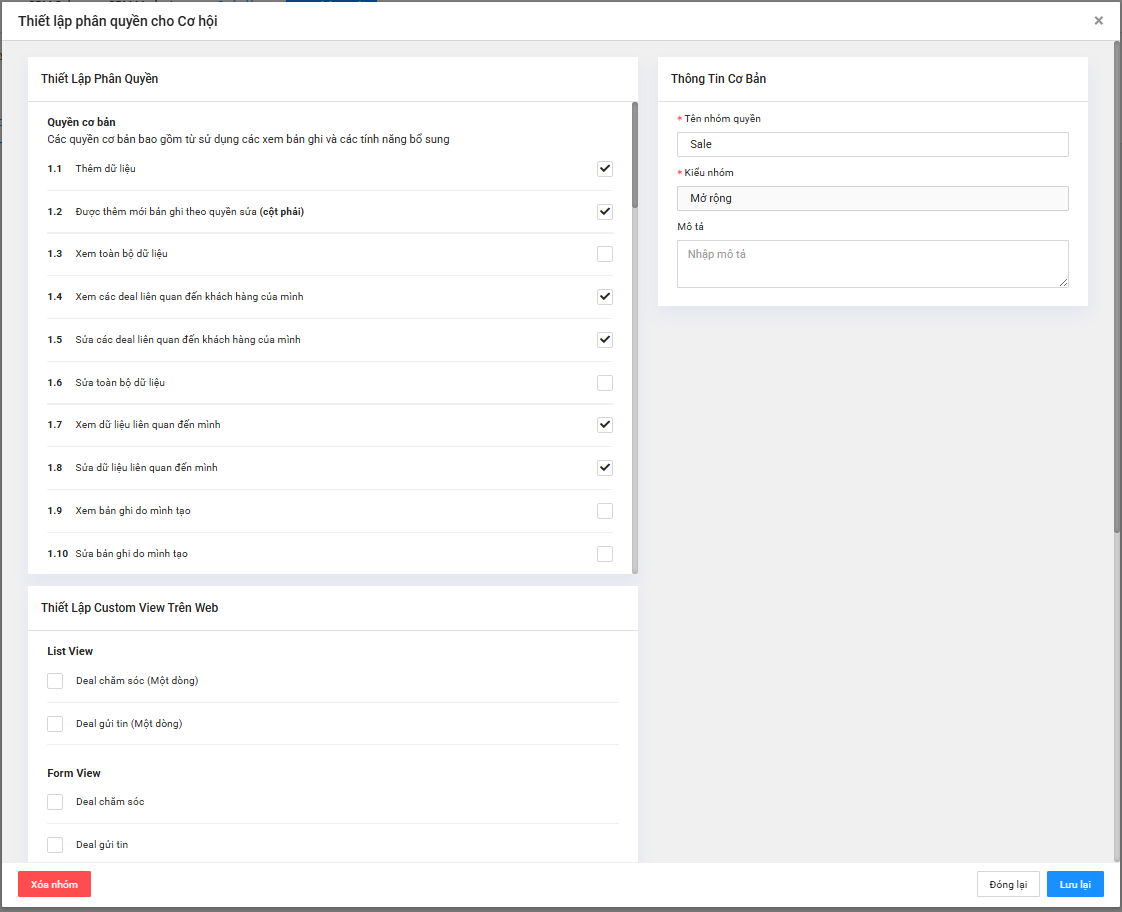Screen dimensions: 1122x912
Task: Click the blue 'Lưu lại' save button
Action: 1075,884
